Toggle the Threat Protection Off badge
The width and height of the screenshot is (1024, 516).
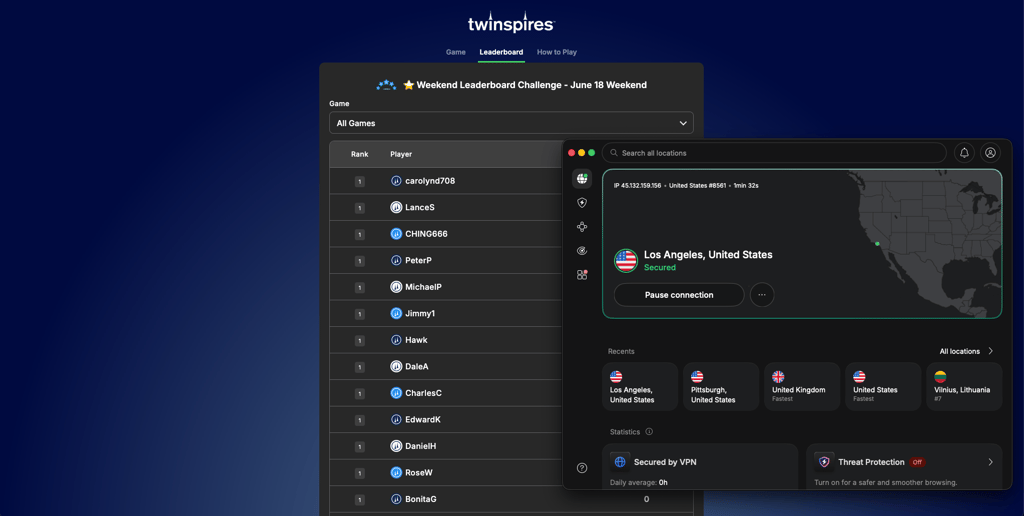[x=918, y=462]
